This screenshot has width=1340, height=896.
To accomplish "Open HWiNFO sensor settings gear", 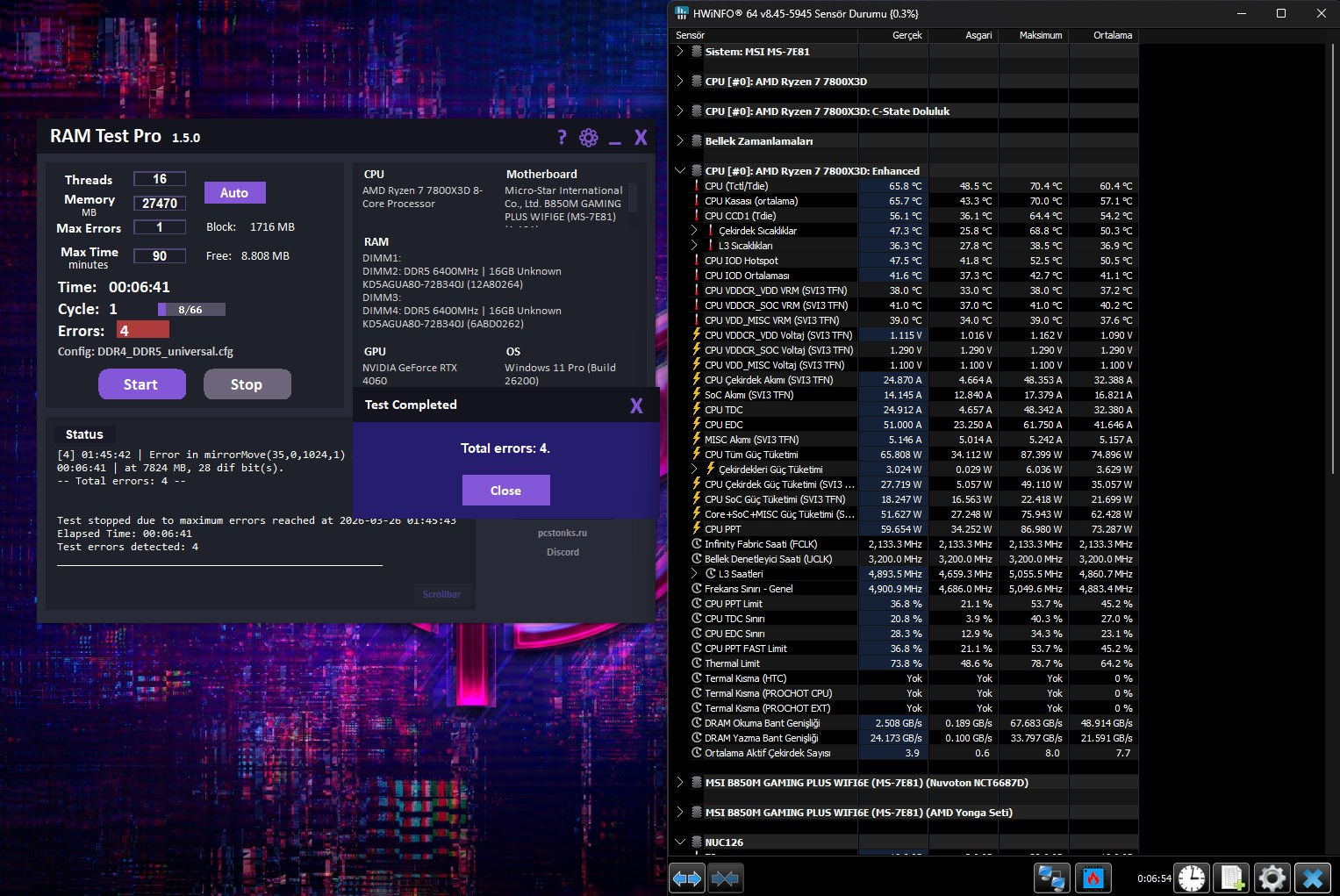I will click(1272, 878).
